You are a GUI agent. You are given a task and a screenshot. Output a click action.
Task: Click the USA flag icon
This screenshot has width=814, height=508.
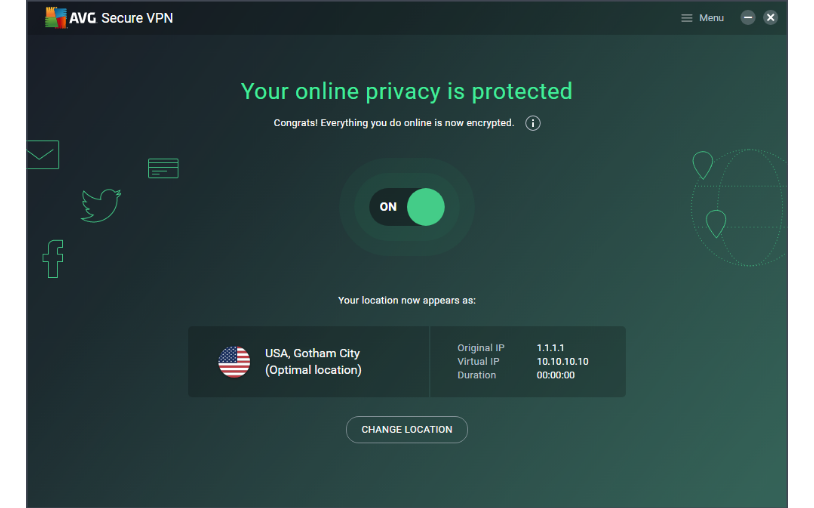tap(234, 362)
